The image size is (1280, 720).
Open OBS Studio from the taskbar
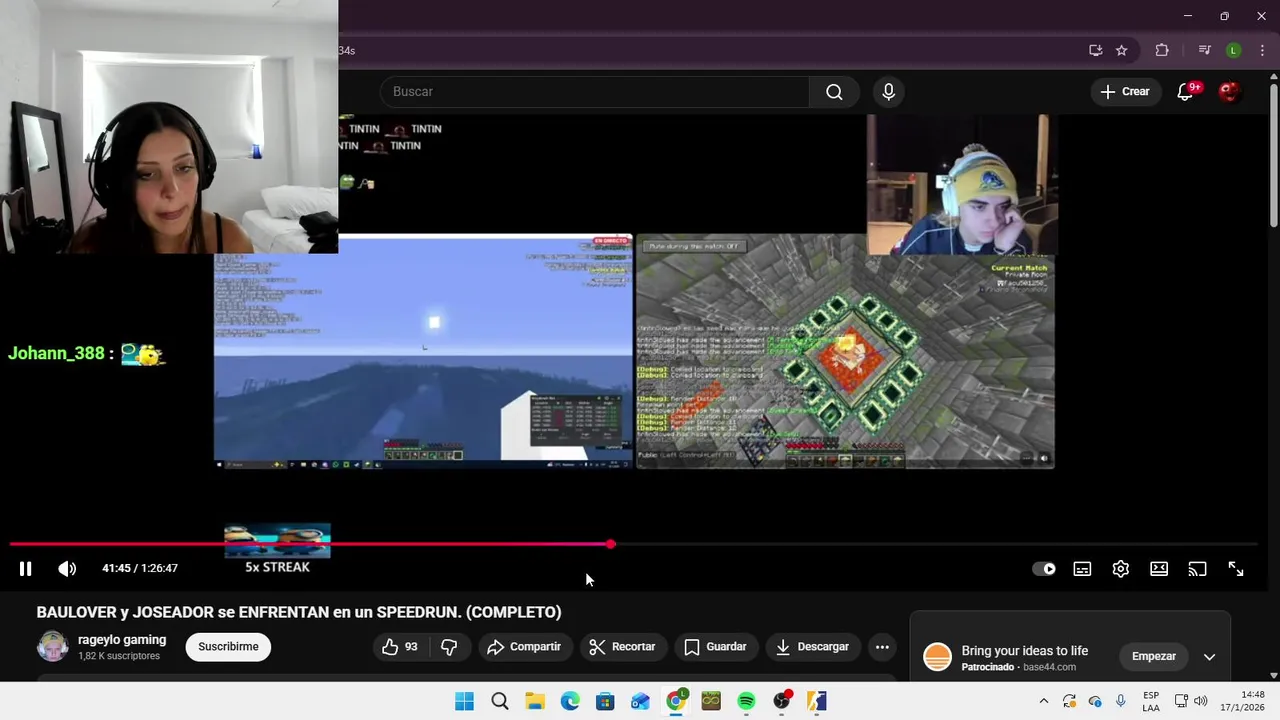click(x=782, y=701)
